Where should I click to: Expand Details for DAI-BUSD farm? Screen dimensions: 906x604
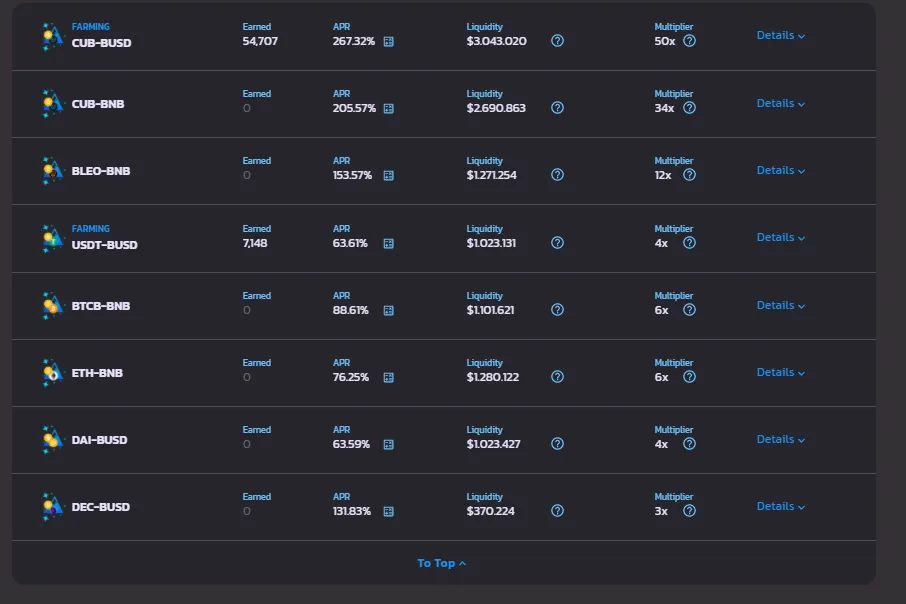tap(781, 440)
